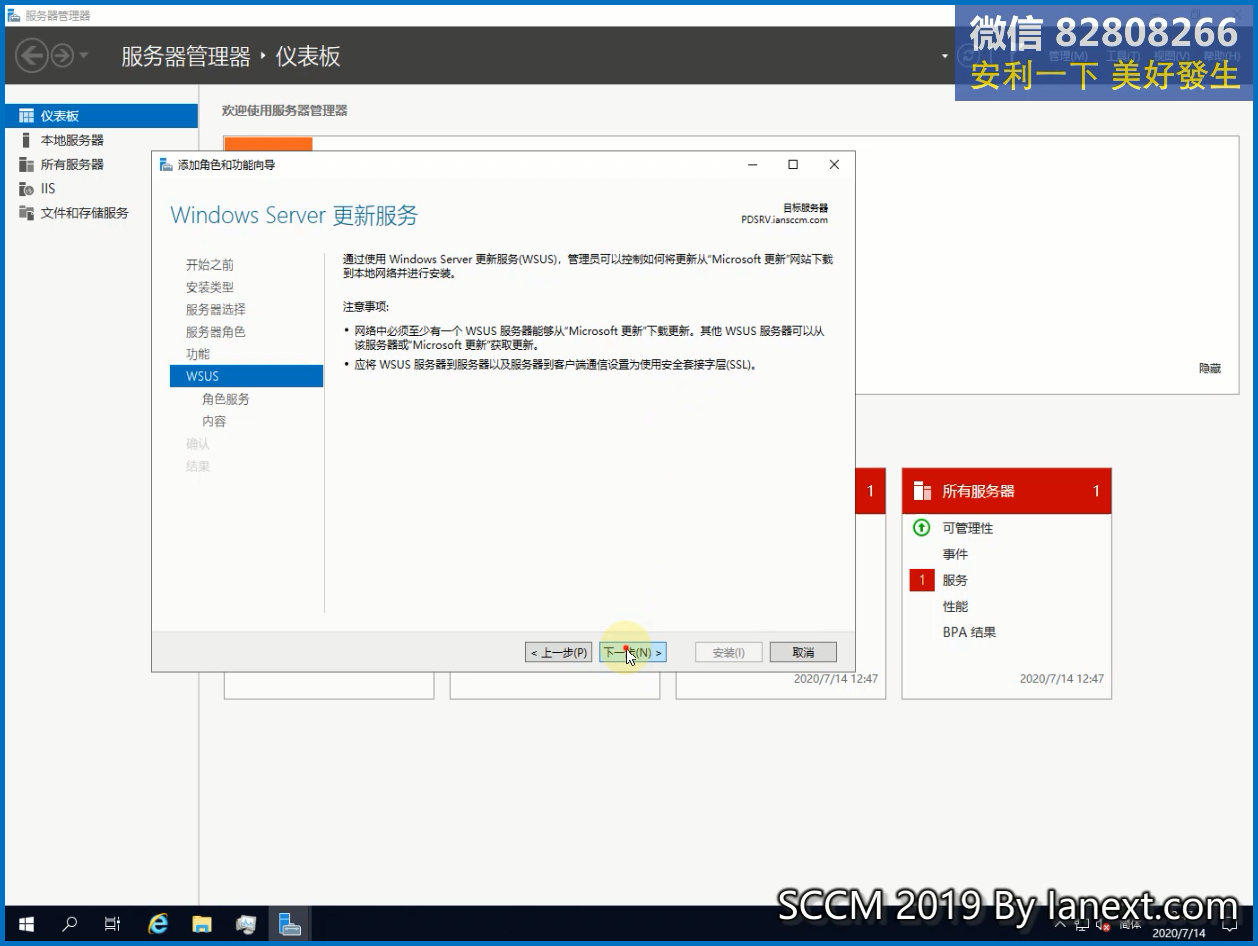Go to wizard step 开始之前

209,265
